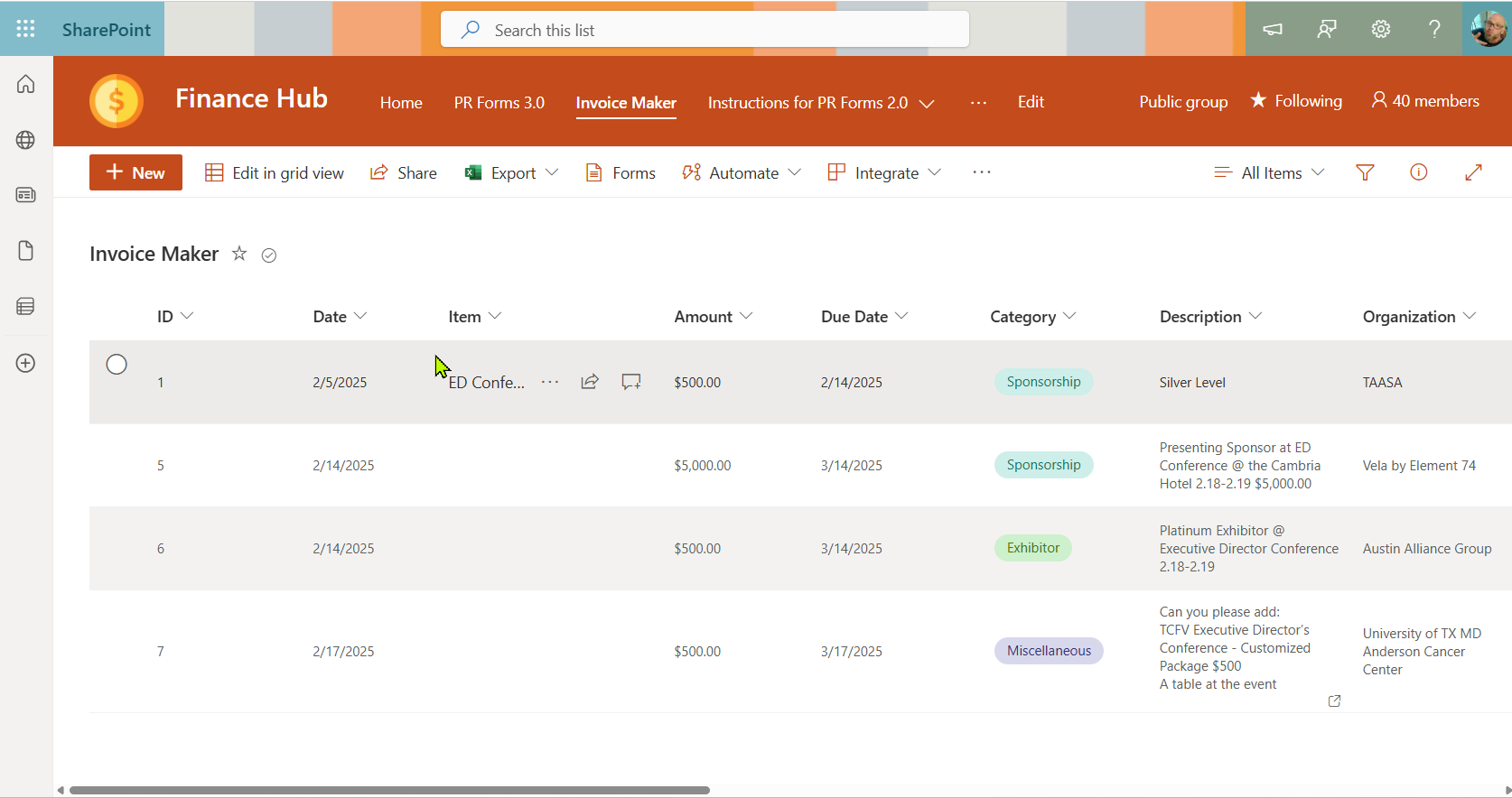Viewport: 1512px width, 798px height.
Task: Click the Vela by Element 74 cell
Action: click(x=1419, y=466)
